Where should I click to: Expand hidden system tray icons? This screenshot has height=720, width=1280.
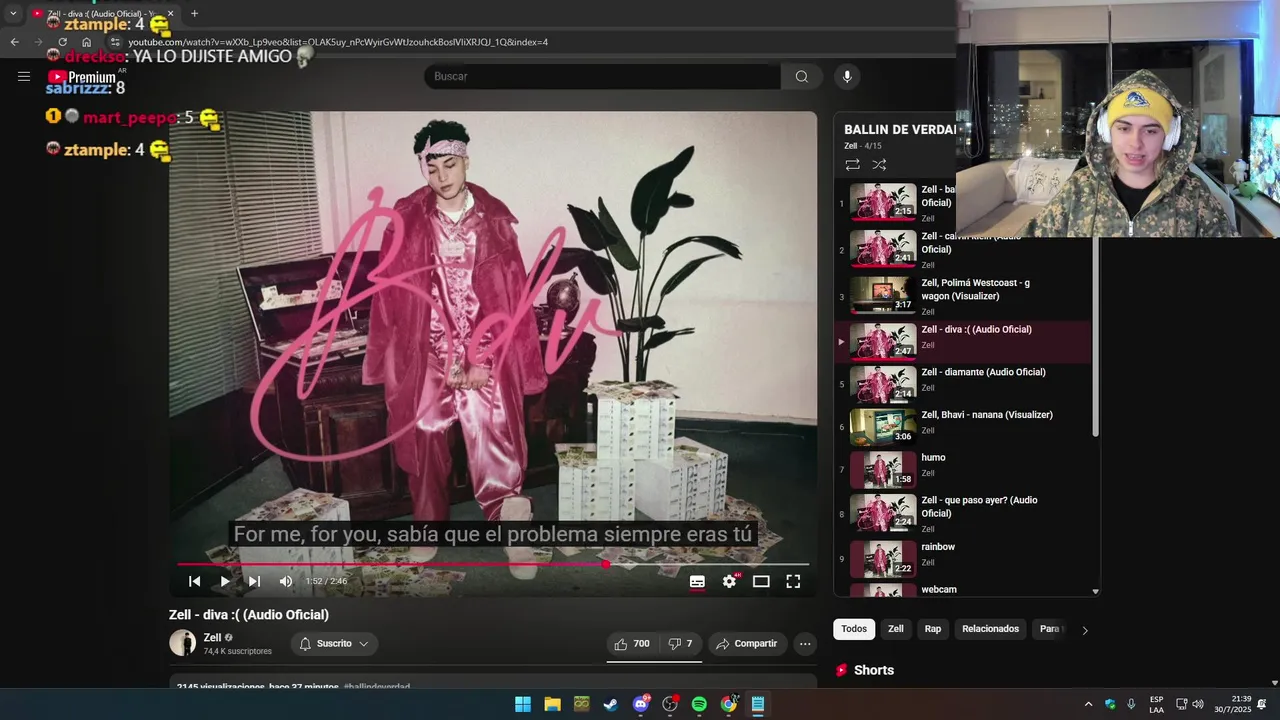(x=1088, y=704)
